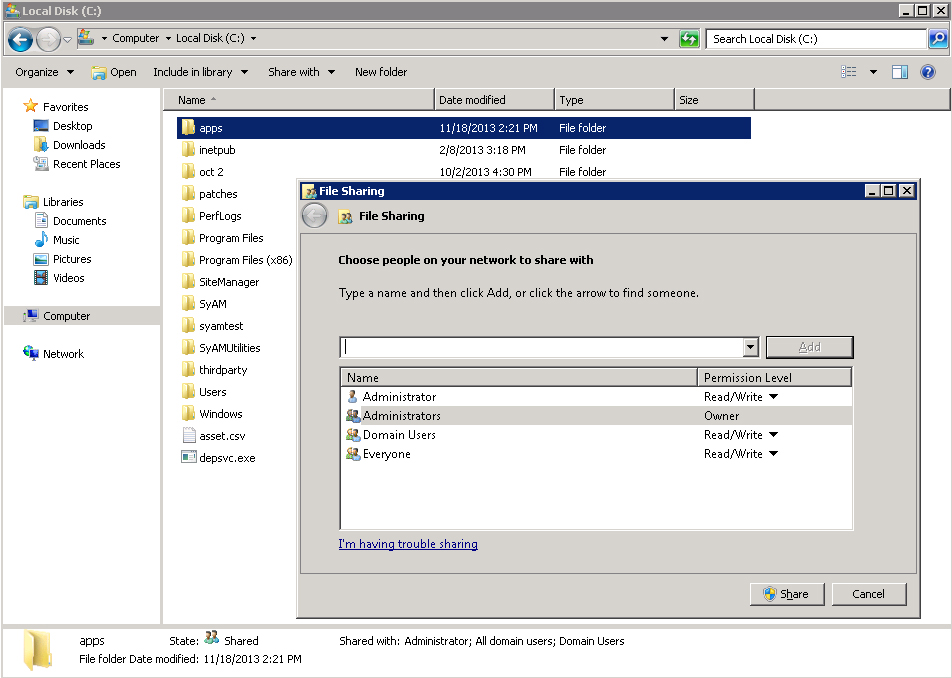
Task: Click the Share button
Action: (786, 594)
